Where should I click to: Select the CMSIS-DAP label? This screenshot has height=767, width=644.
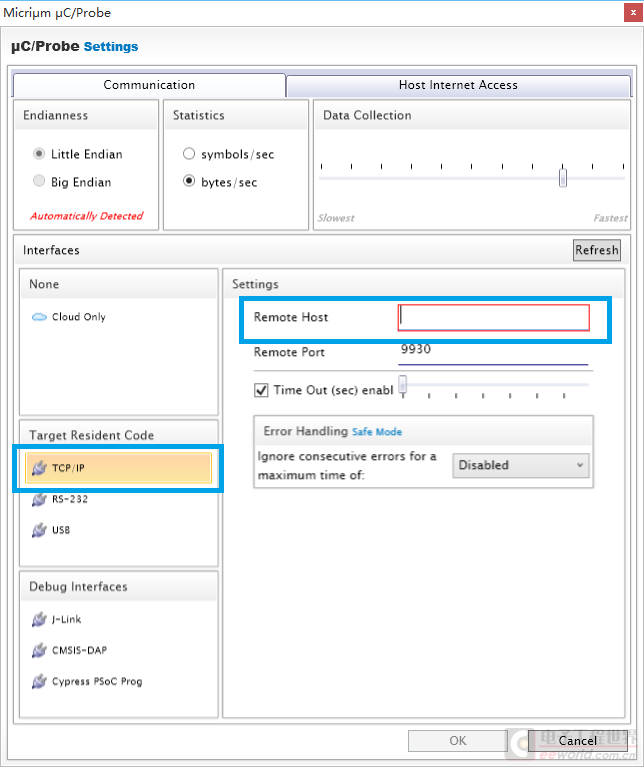[80, 651]
